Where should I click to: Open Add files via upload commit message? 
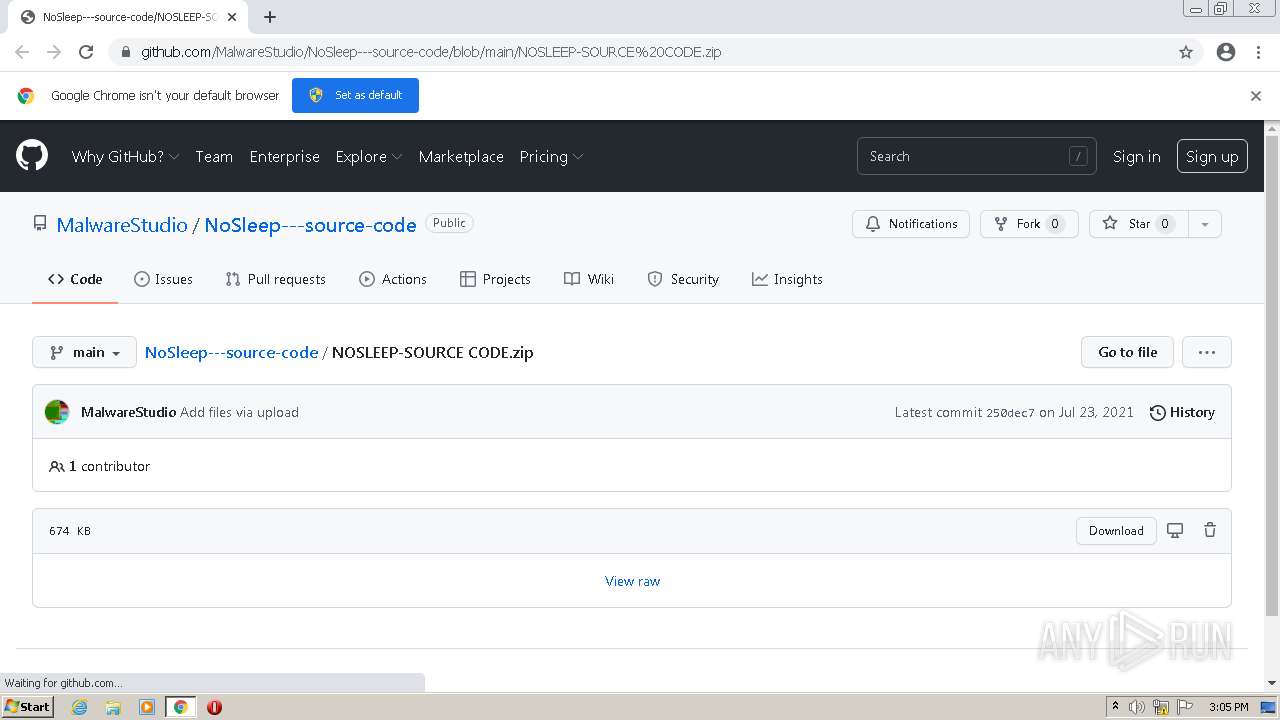coord(239,412)
